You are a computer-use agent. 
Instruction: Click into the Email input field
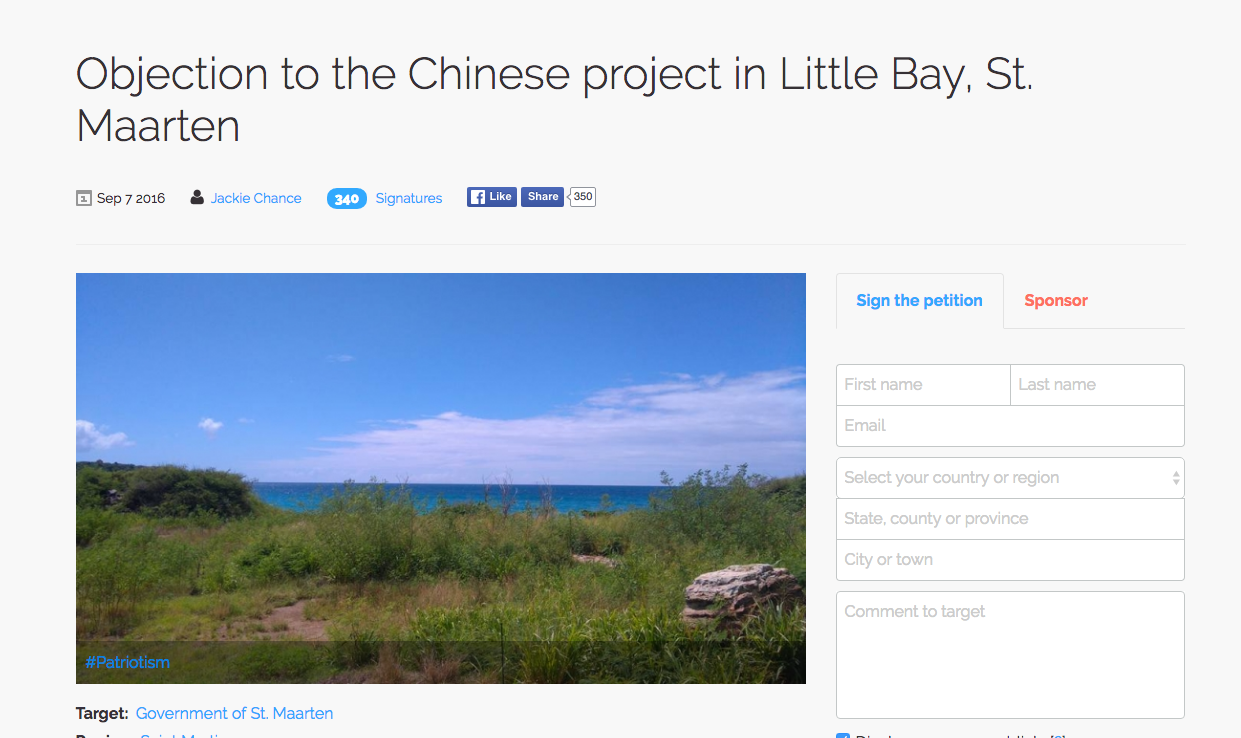click(1010, 426)
